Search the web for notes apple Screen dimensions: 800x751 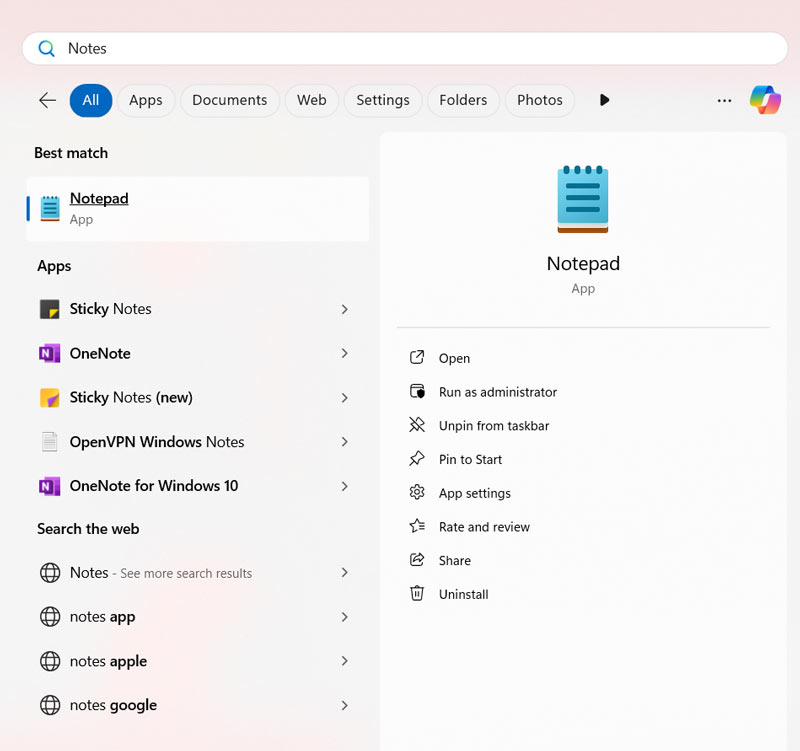(x=197, y=661)
